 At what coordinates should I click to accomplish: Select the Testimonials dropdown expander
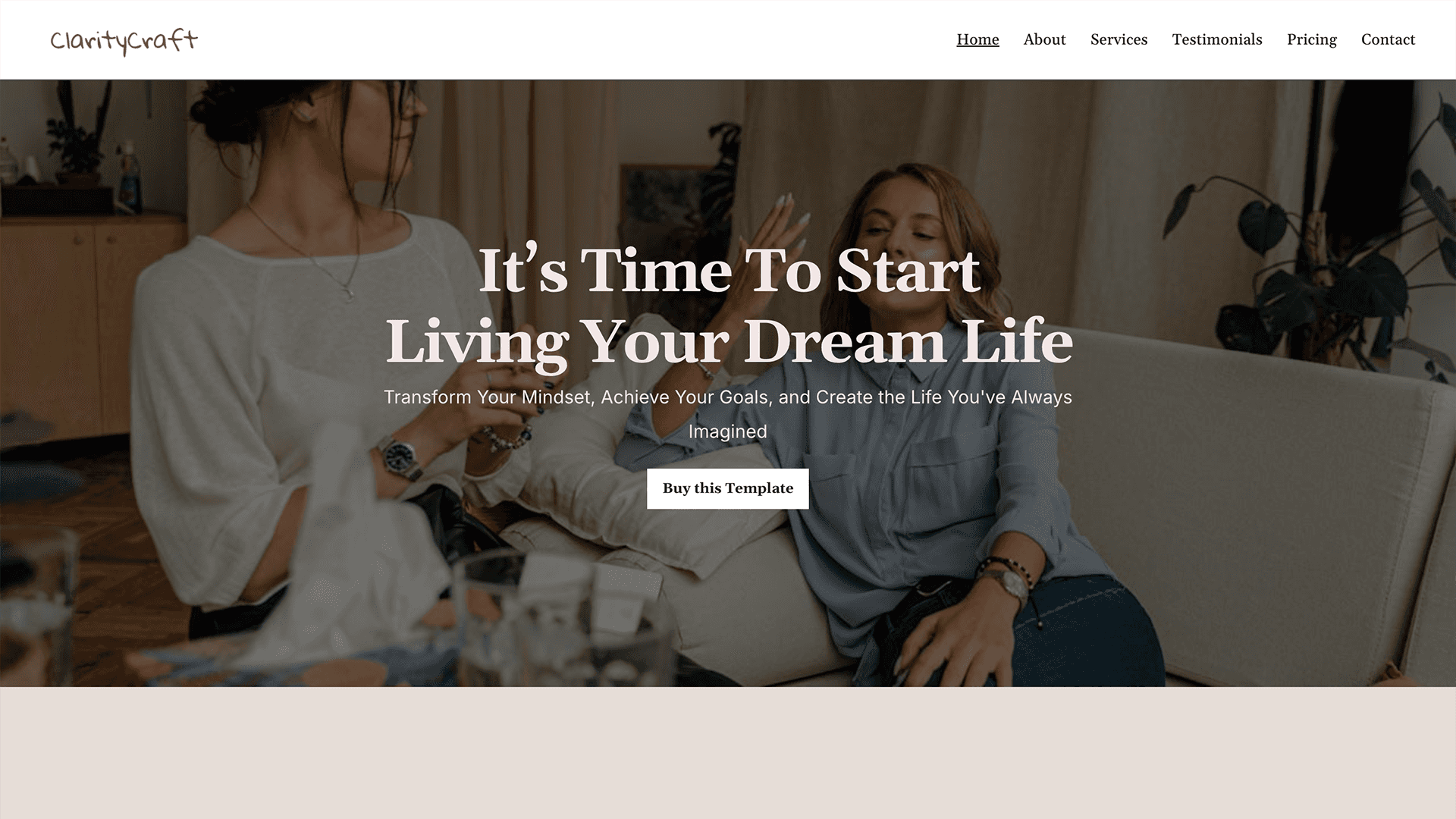click(x=1217, y=39)
